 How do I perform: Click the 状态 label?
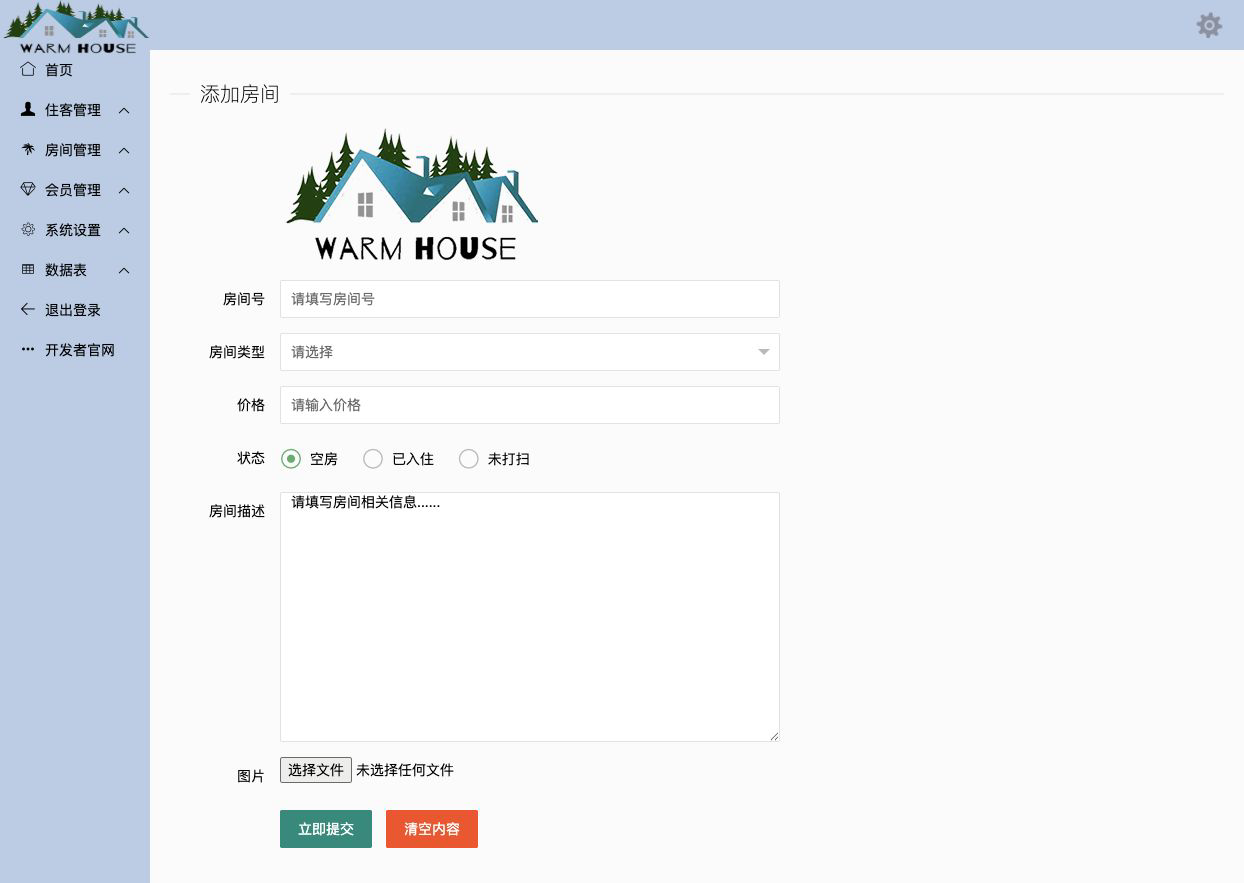click(x=251, y=458)
